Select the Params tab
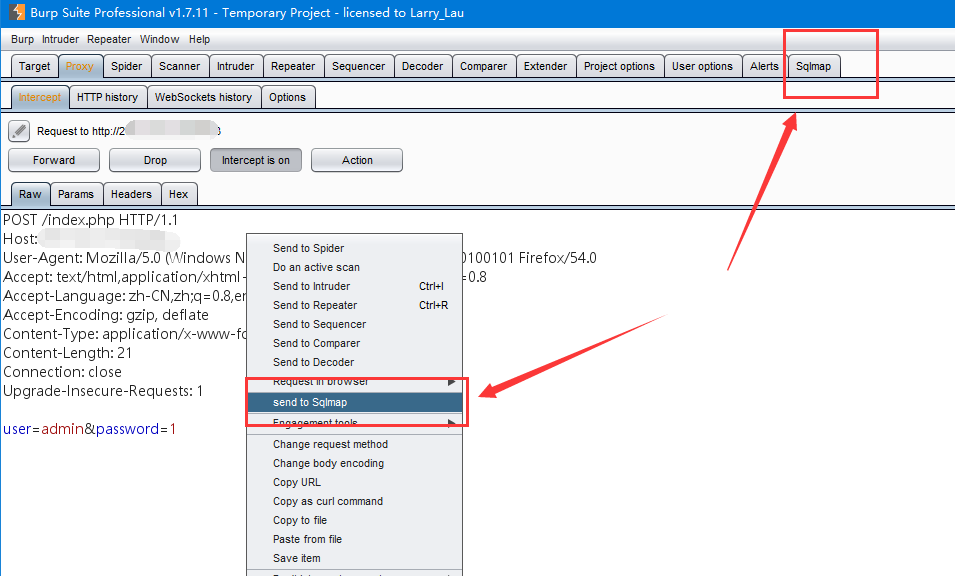 [76, 194]
